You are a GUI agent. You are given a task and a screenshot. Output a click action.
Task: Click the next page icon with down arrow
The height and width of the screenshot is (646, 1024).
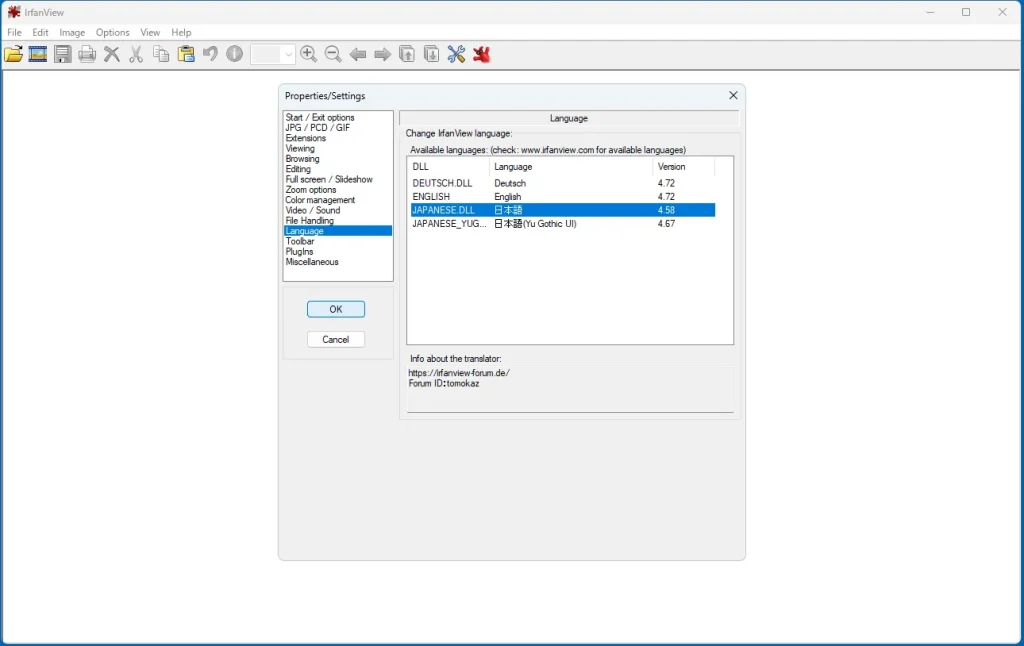coord(432,54)
